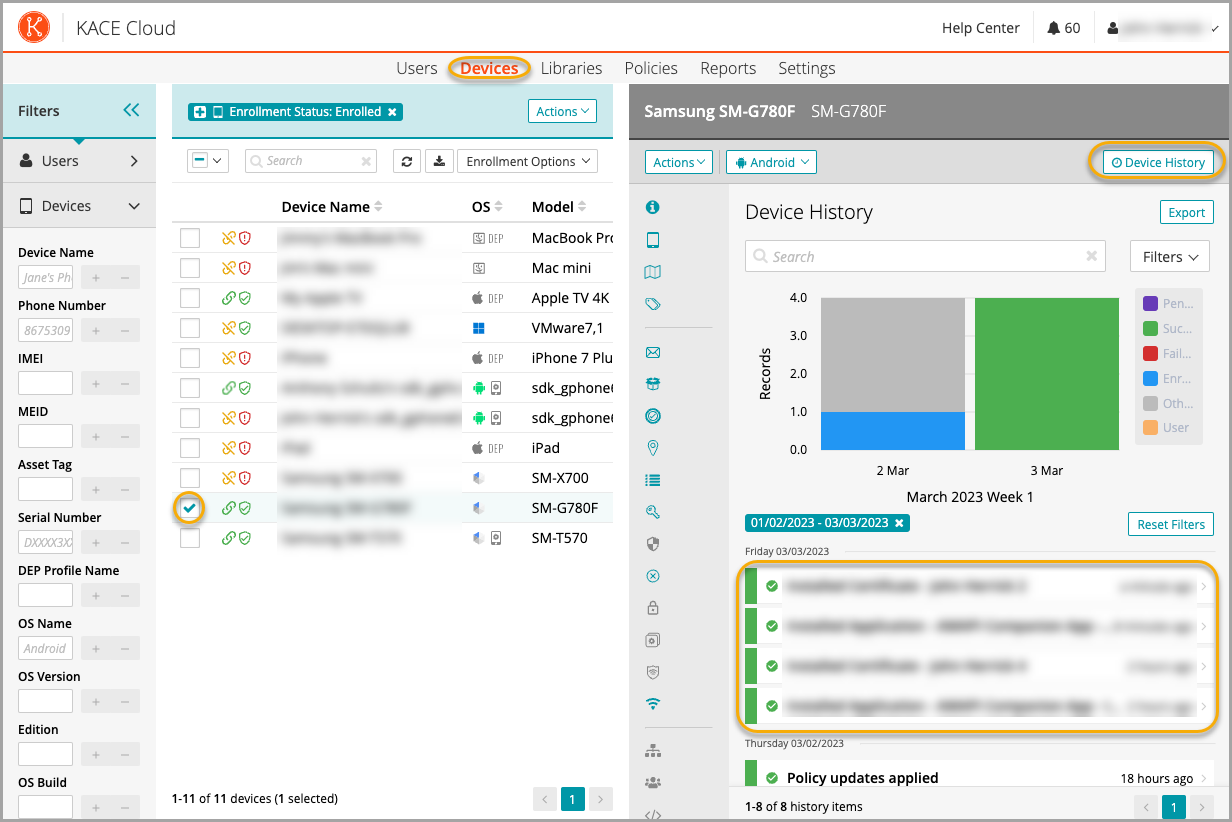Open the device info icon in sidebar
Screen dimensions: 1232x822
(653, 208)
